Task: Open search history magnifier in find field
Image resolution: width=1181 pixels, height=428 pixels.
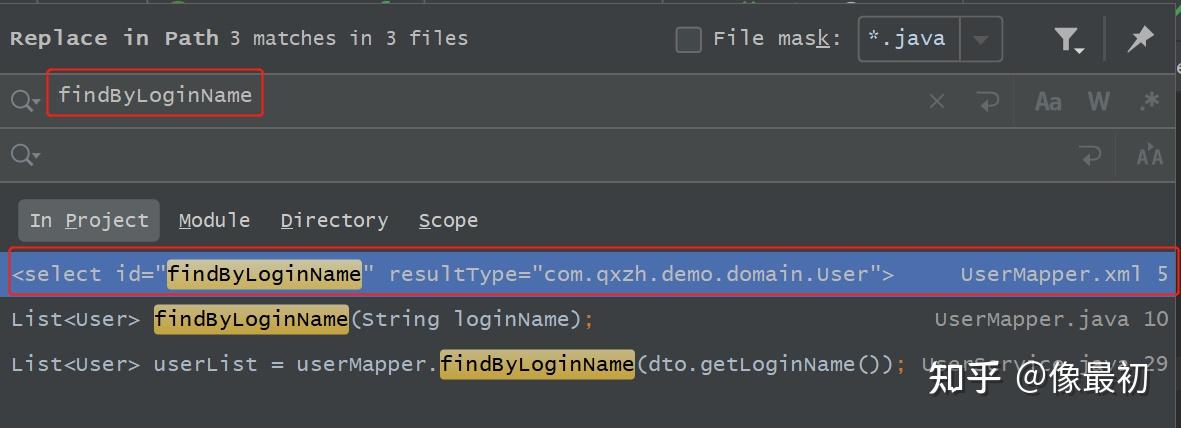Action: pos(25,100)
